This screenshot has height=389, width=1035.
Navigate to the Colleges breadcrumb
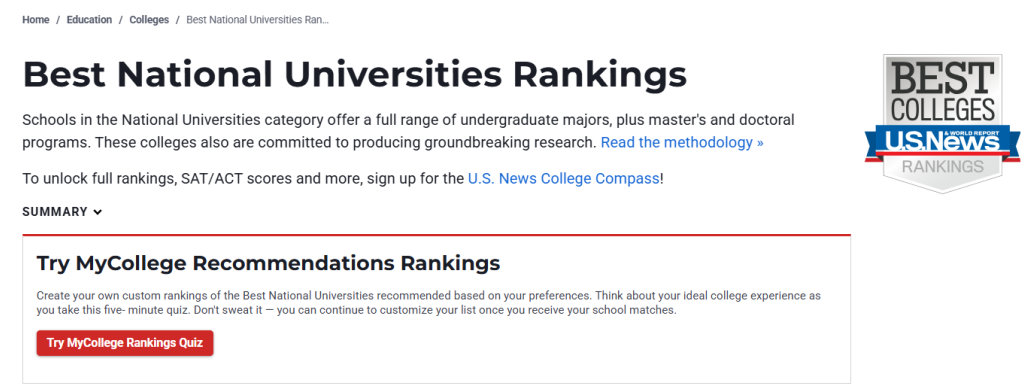click(x=149, y=20)
